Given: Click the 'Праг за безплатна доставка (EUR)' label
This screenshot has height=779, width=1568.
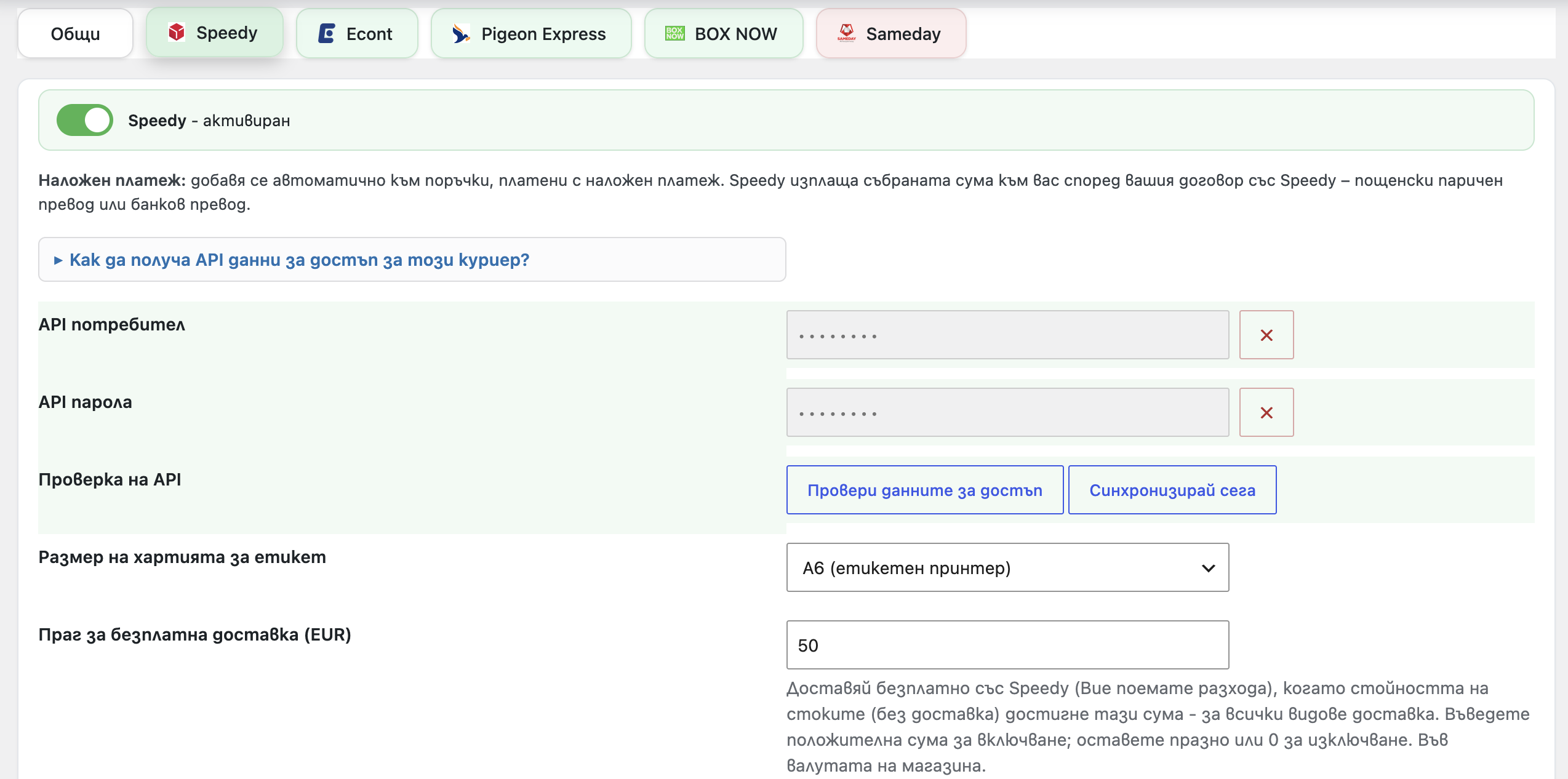Looking at the screenshot, I should point(195,634).
